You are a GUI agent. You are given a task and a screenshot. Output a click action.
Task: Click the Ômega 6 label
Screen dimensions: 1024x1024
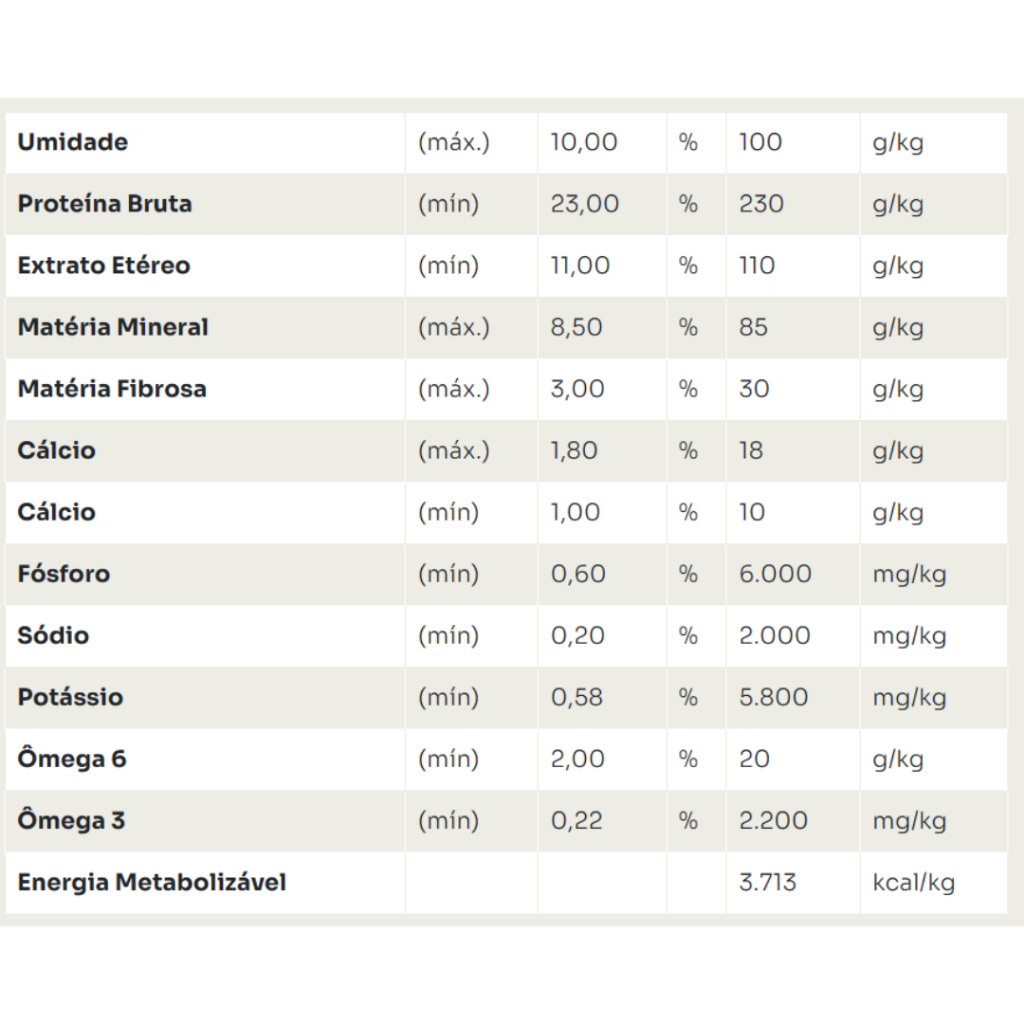[72, 759]
